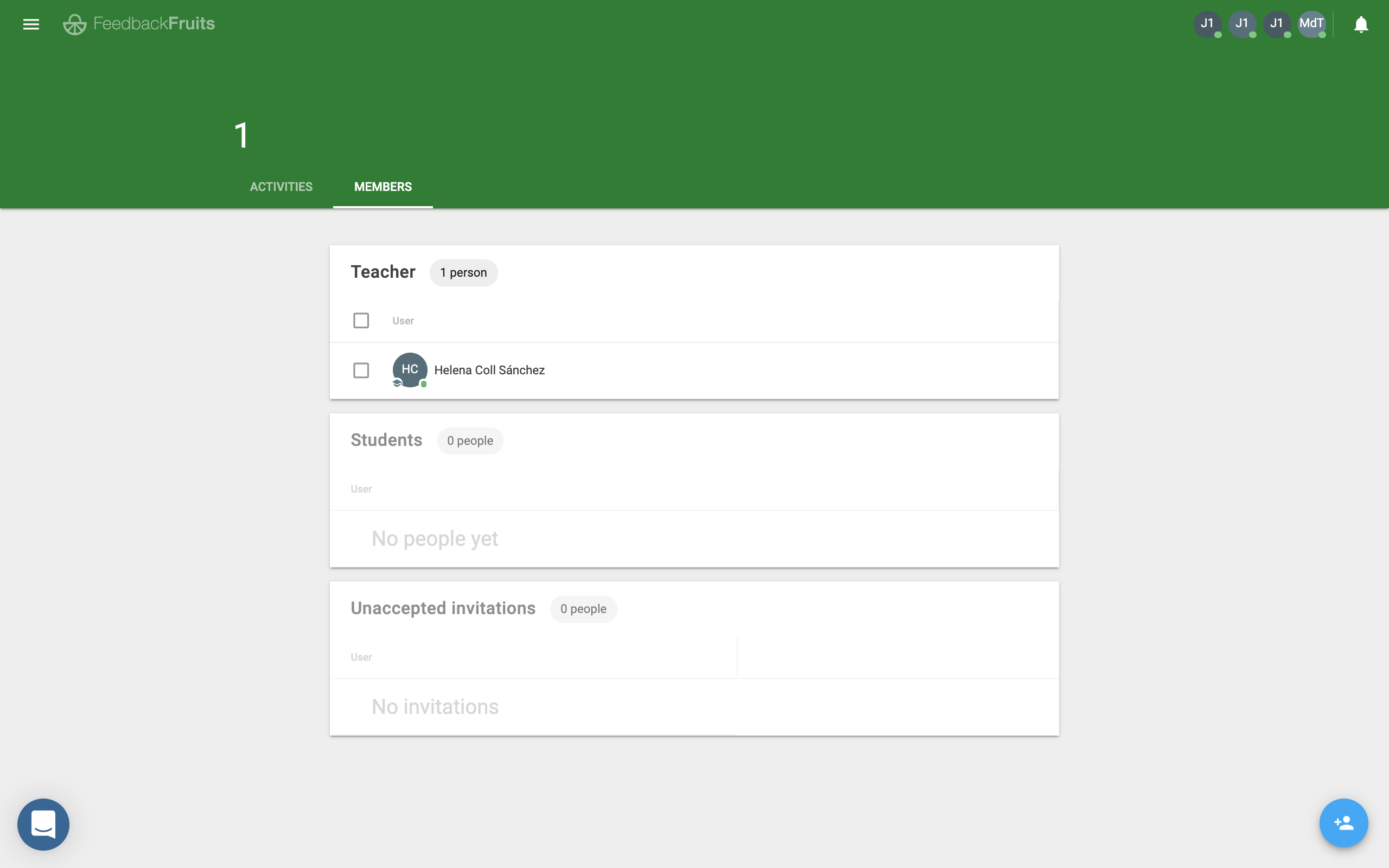
Task: Click the Helena Coll Sánchez name
Action: pyautogui.click(x=489, y=371)
